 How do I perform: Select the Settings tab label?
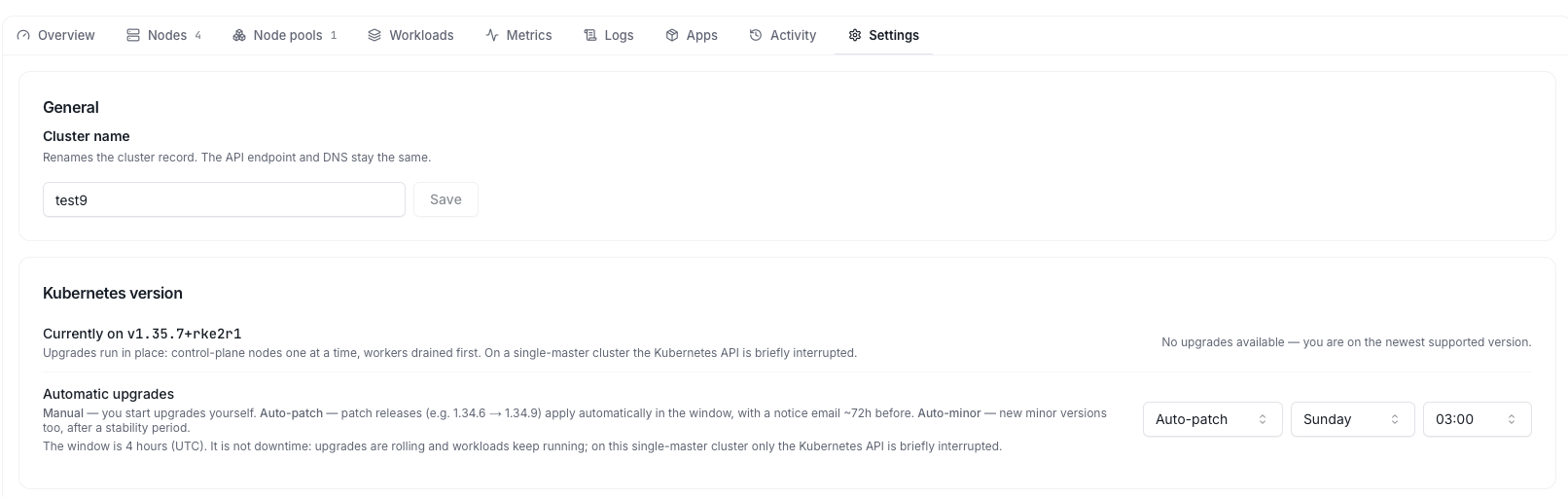click(894, 35)
